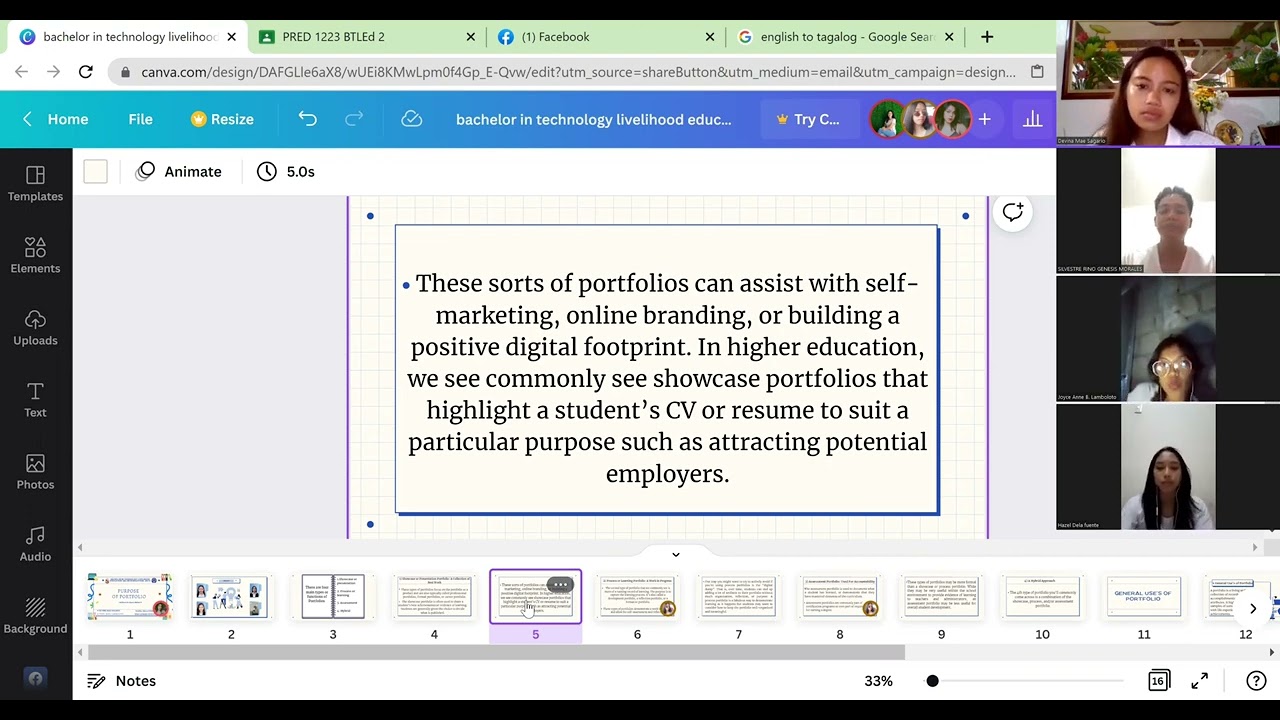This screenshot has width=1280, height=720.
Task: Undo the last action
Action: [307, 119]
